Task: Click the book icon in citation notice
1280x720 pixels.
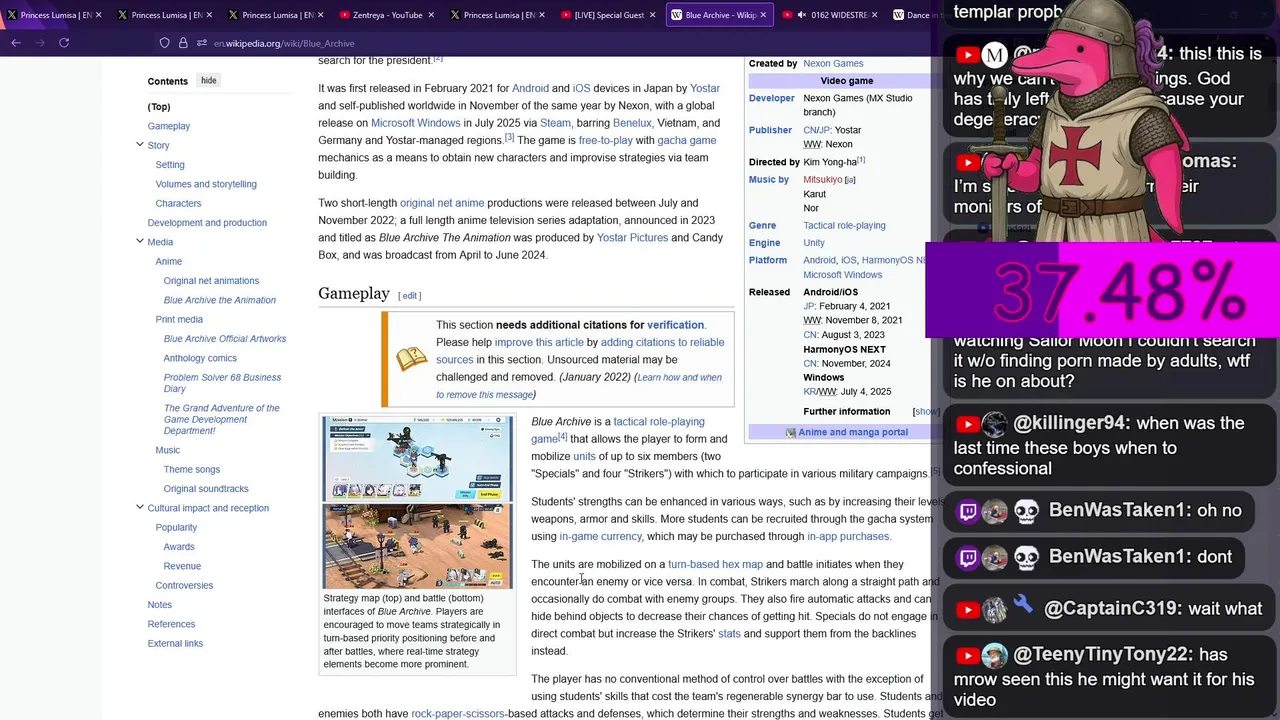Action: 412,359
